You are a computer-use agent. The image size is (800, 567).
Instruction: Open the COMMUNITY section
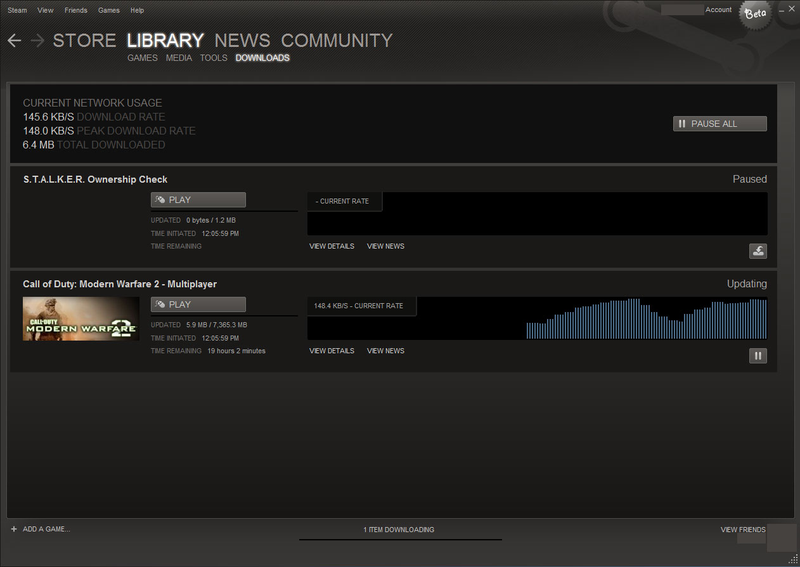coord(337,41)
